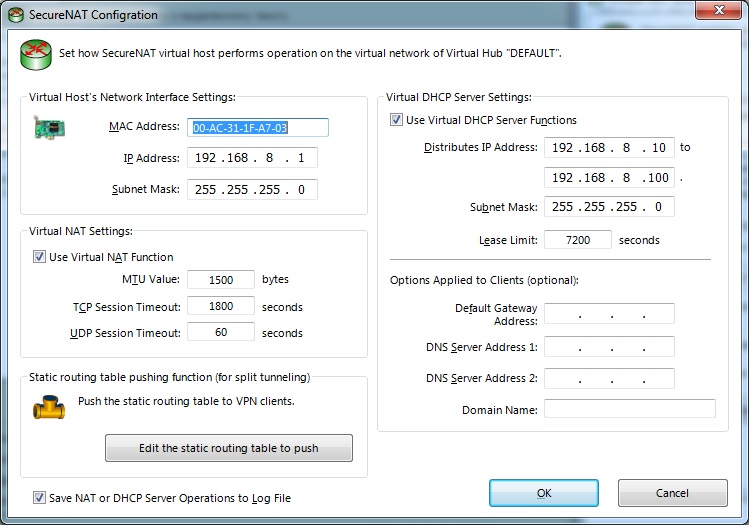Click the 'UDP Session Timeout:' label
750x527 pixels.
pyautogui.click(x=125, y=333)
